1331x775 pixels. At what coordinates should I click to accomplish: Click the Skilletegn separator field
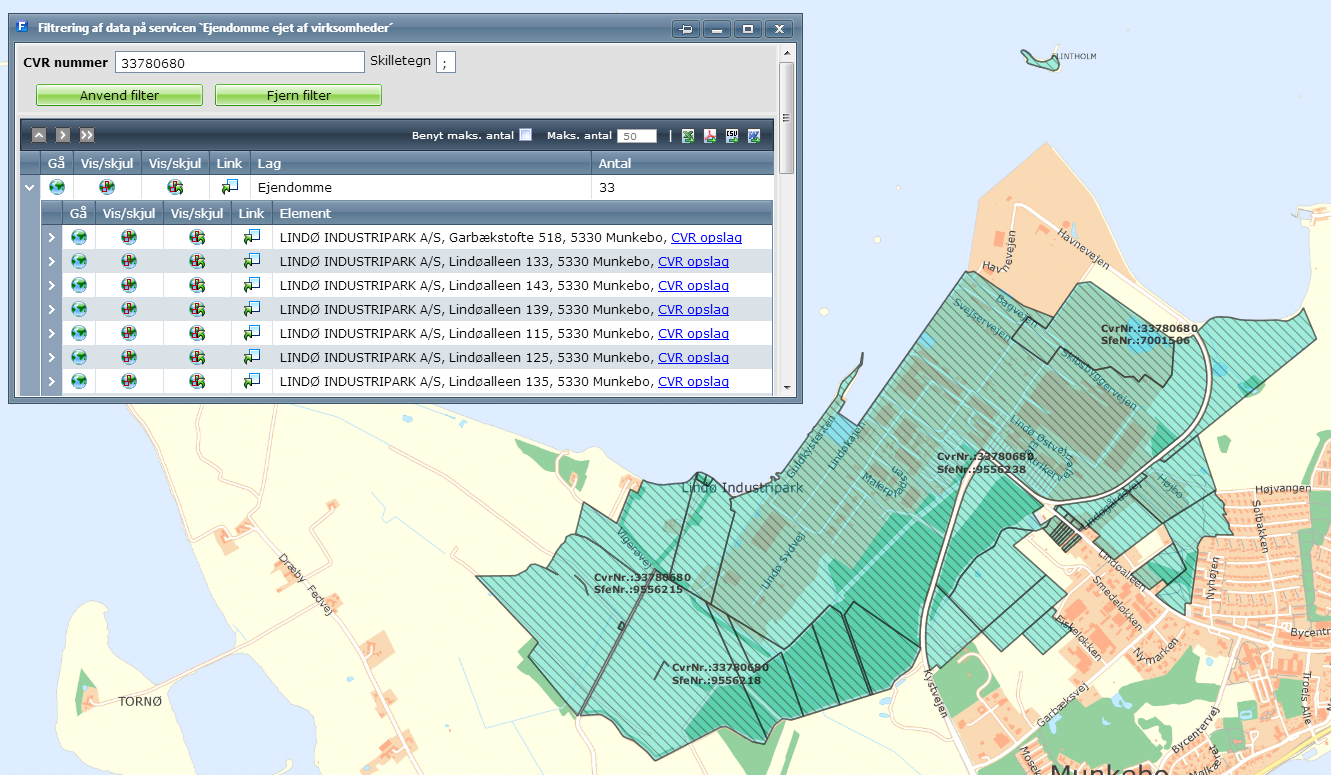[x=446, y=62]
